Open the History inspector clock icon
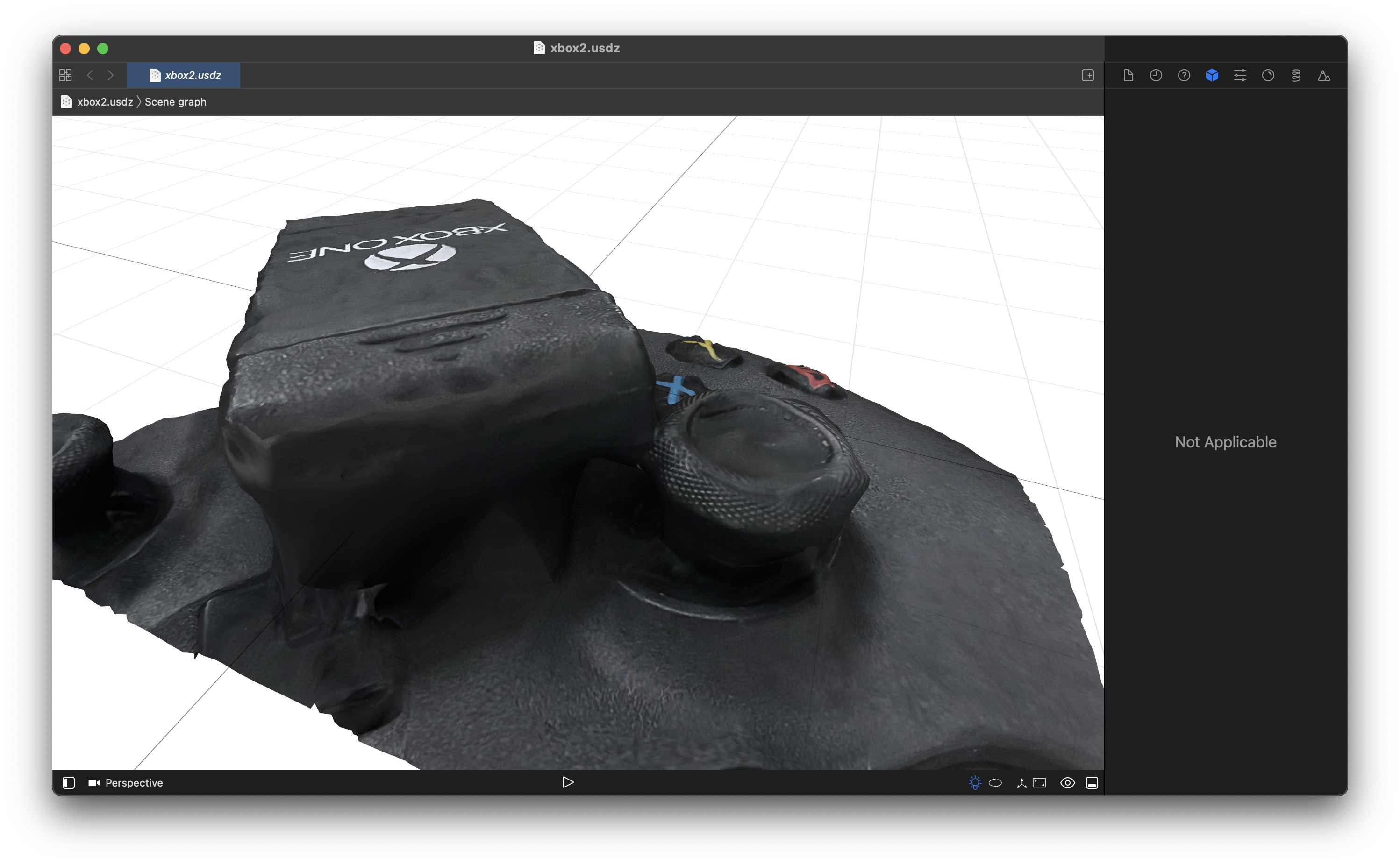The height and width of the screenshot is (865, 1400). click(1156, 76)
